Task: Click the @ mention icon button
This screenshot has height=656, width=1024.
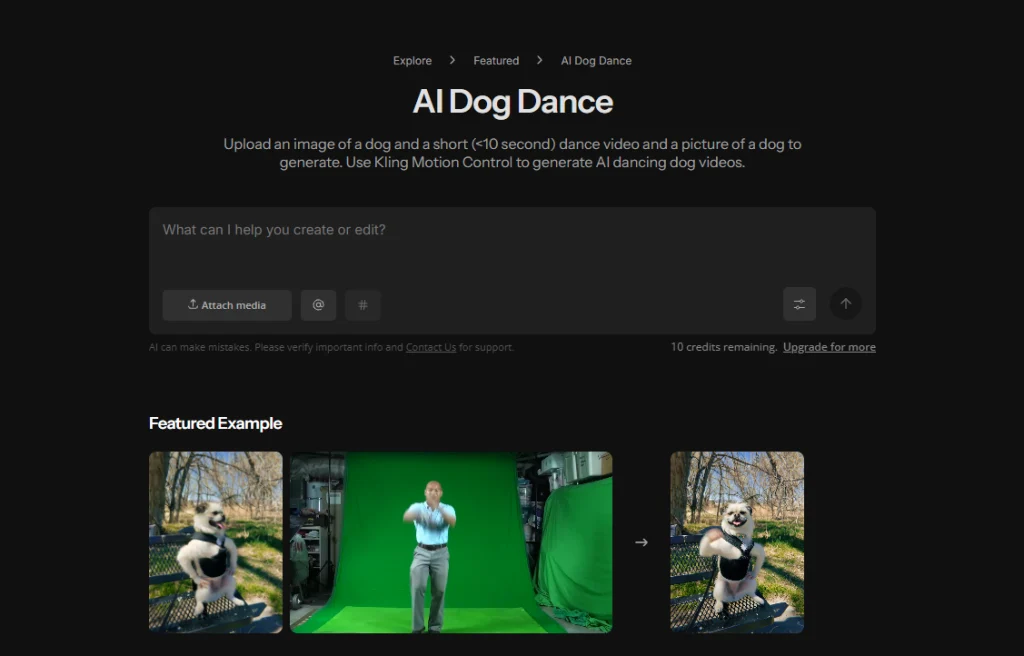Action: 318,305
